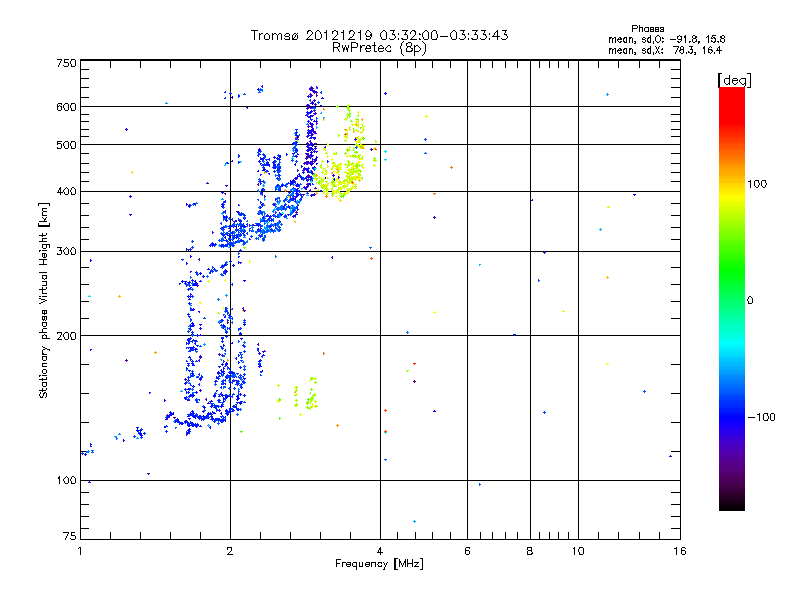The image size is (800, 600).
Task: Click the '4' x-axis tick label
Action: tap(380, 551)
